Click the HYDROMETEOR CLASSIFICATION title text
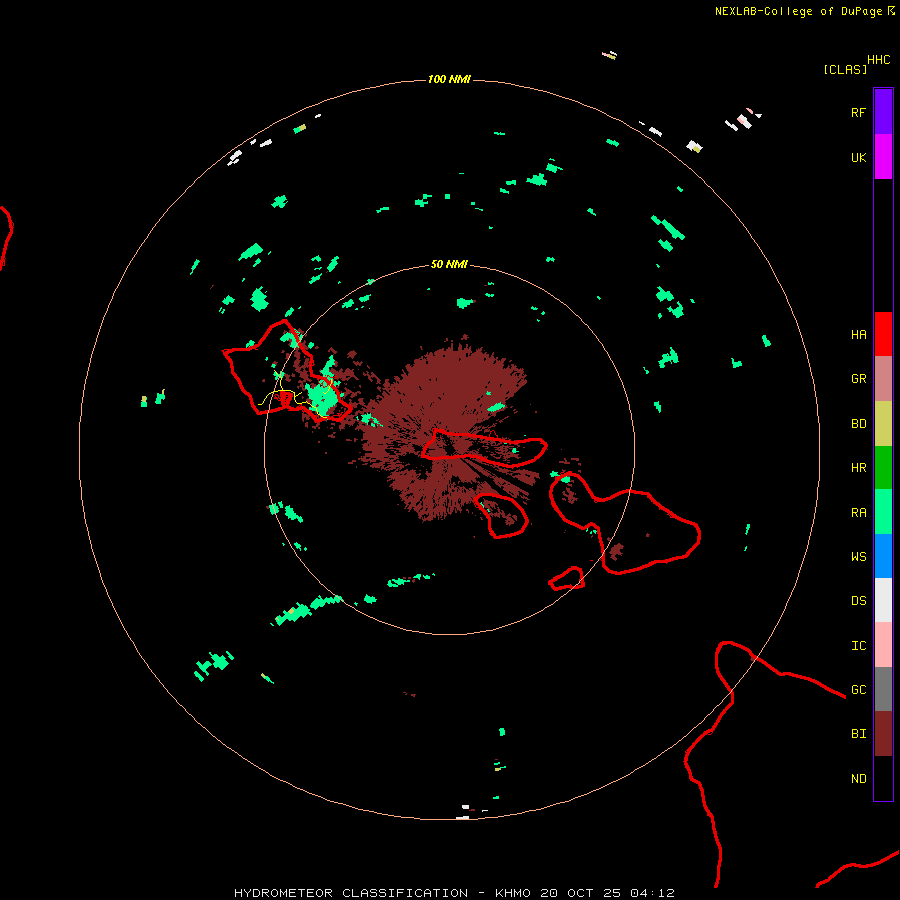 tap(351, 893)
